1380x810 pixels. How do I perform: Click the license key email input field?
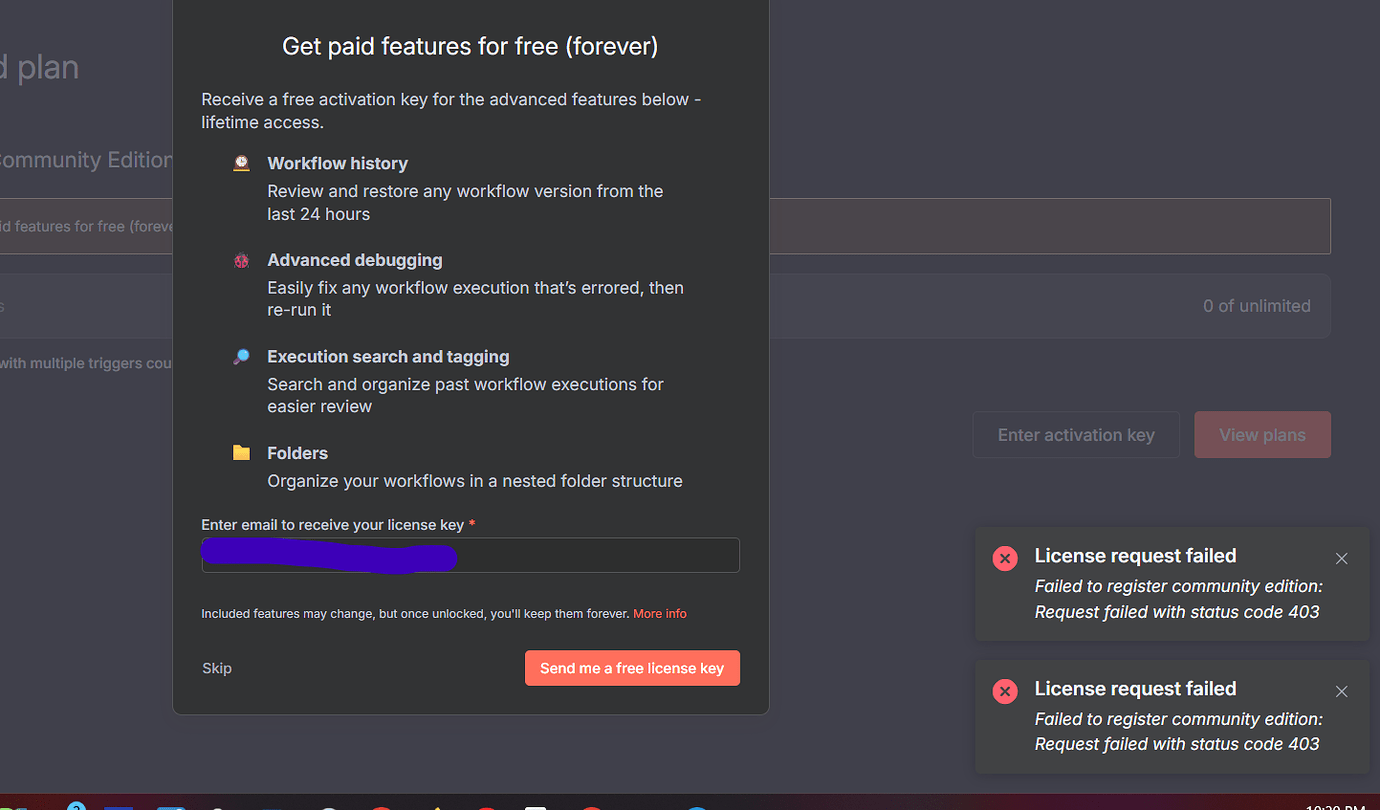470,555
